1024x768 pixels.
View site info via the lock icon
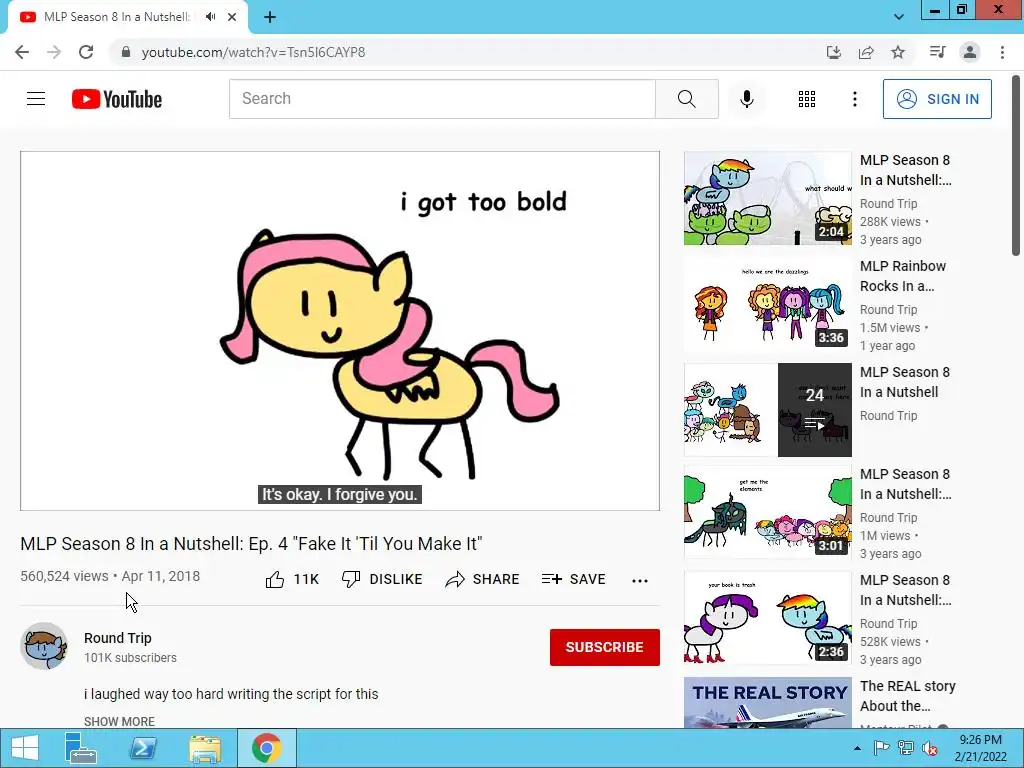[125, 52]
